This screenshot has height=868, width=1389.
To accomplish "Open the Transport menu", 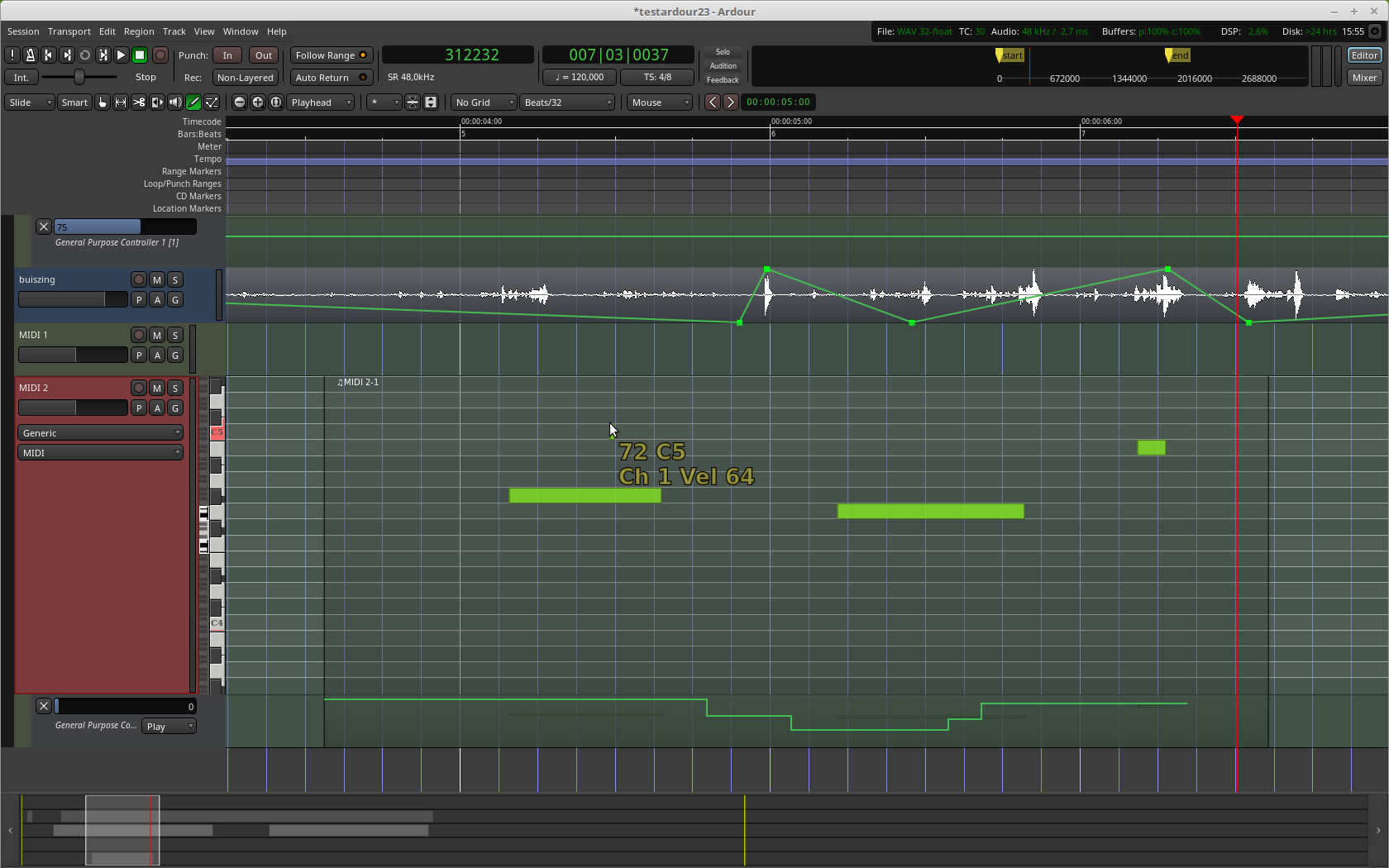I will 69,31.
